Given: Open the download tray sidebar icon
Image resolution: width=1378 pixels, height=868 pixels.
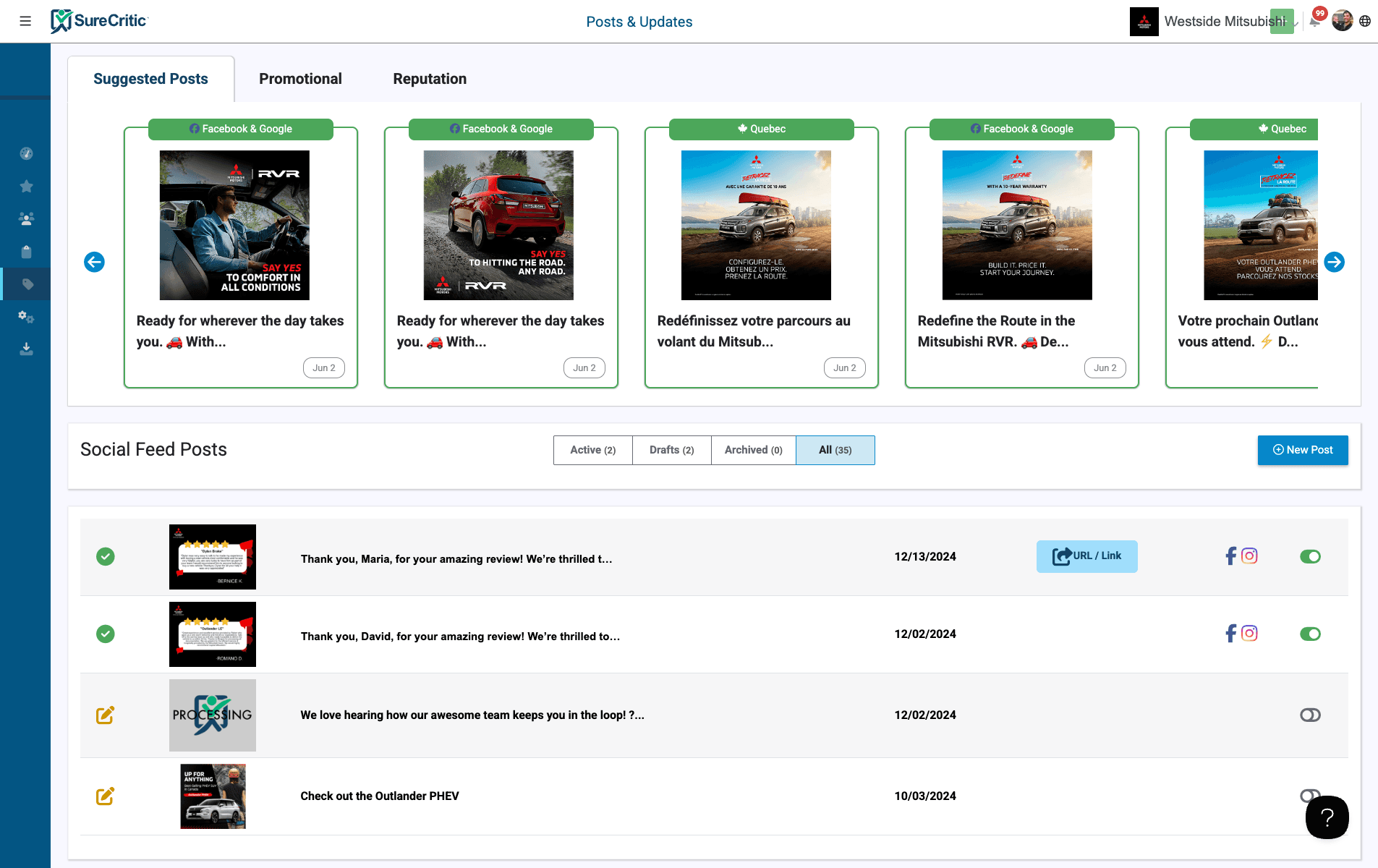Looking at the screenshot, I should tap(26, 349).
